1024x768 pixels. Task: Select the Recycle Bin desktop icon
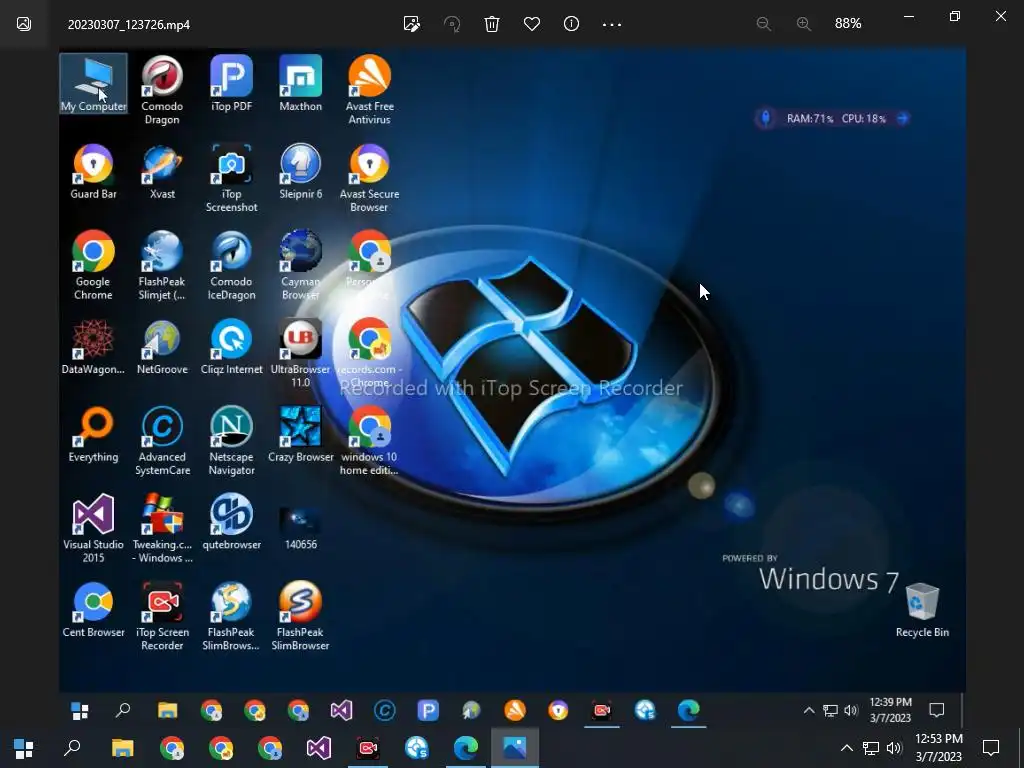[x=922, y=610]
